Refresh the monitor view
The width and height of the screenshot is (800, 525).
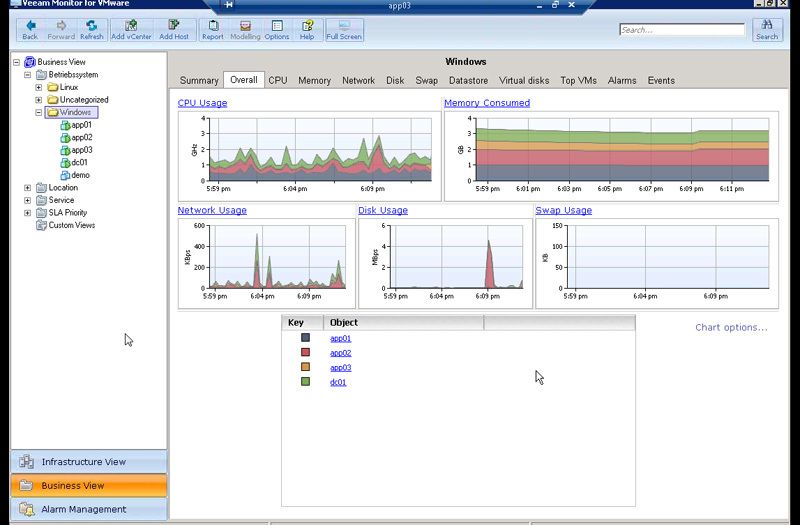pyautogui.click(x=91, y=30)
